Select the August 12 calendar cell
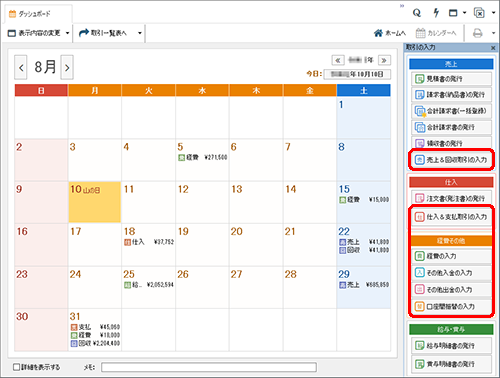 tap(202, 202)
